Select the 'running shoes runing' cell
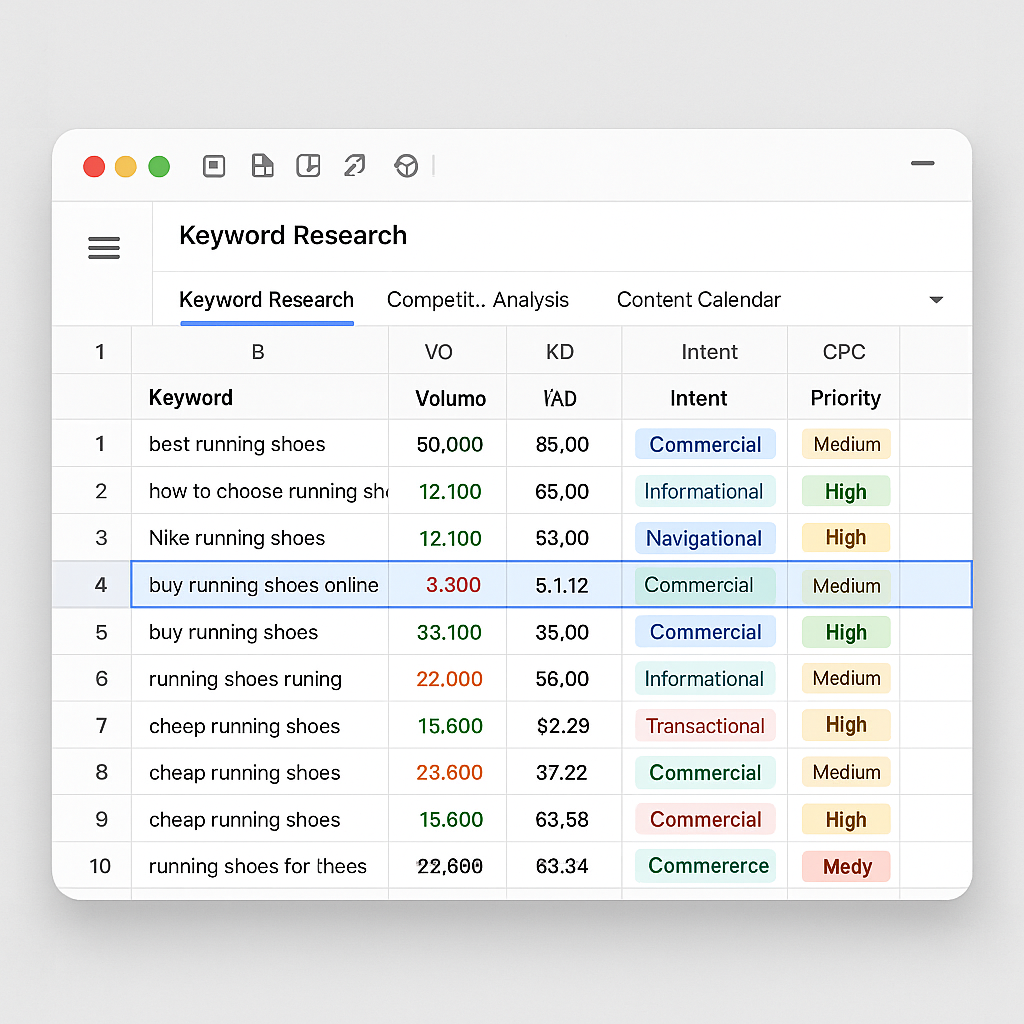Viewport: 1024px width, 1024px height. pos(259,679)
